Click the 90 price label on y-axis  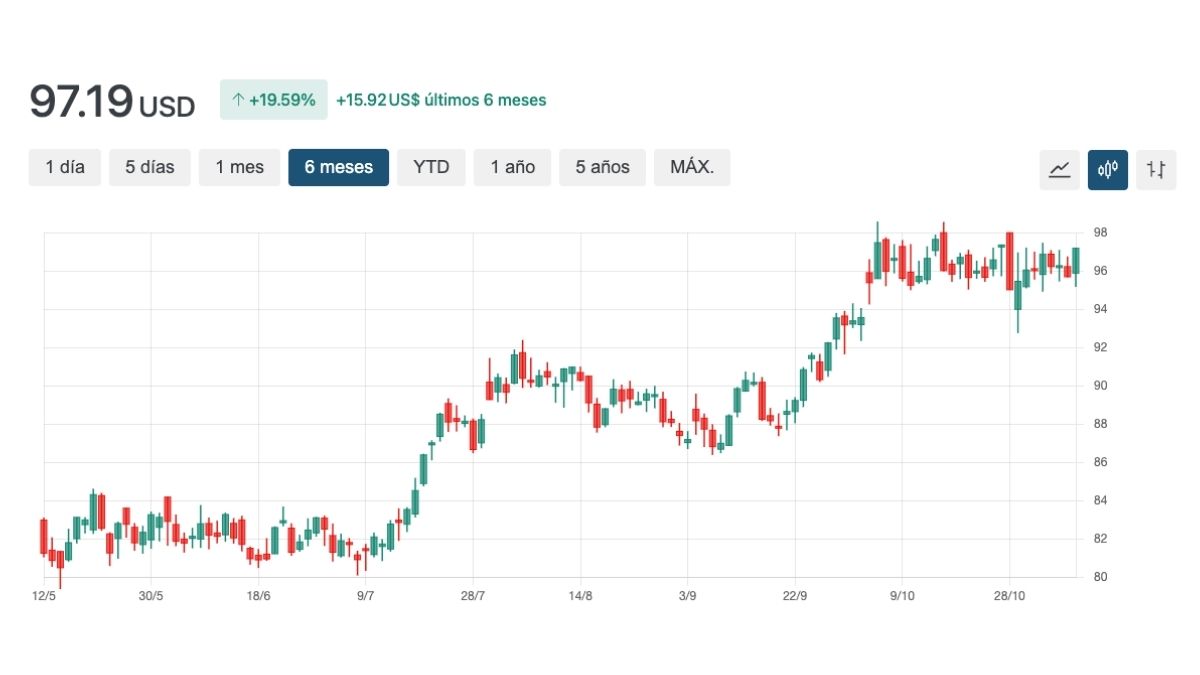click(x=1099, y=386)
